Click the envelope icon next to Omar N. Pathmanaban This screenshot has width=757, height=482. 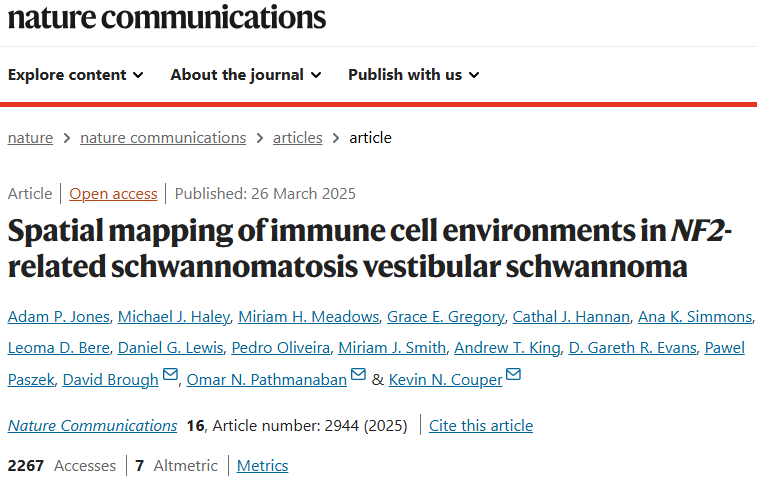(358, 374)
